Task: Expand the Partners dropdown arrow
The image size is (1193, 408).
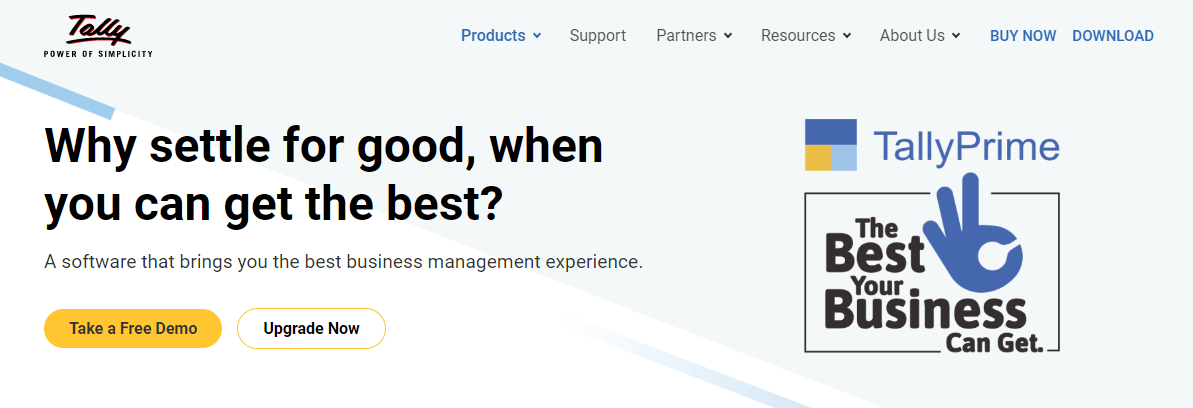Action: coord(728,36)
